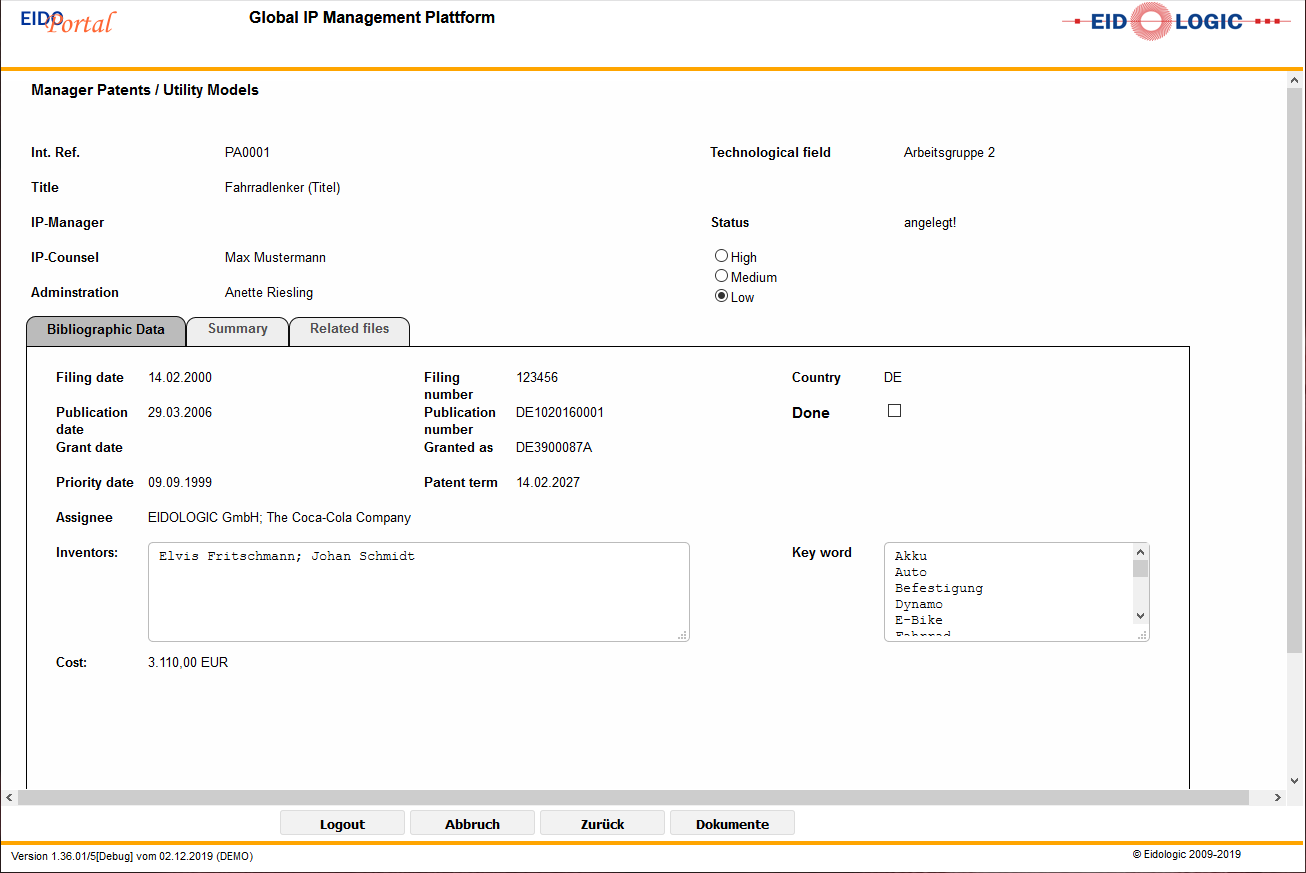Select keyword Befestigung in list
The height and width of the screenshot is (873, 1306).
(x=939, y=588)
